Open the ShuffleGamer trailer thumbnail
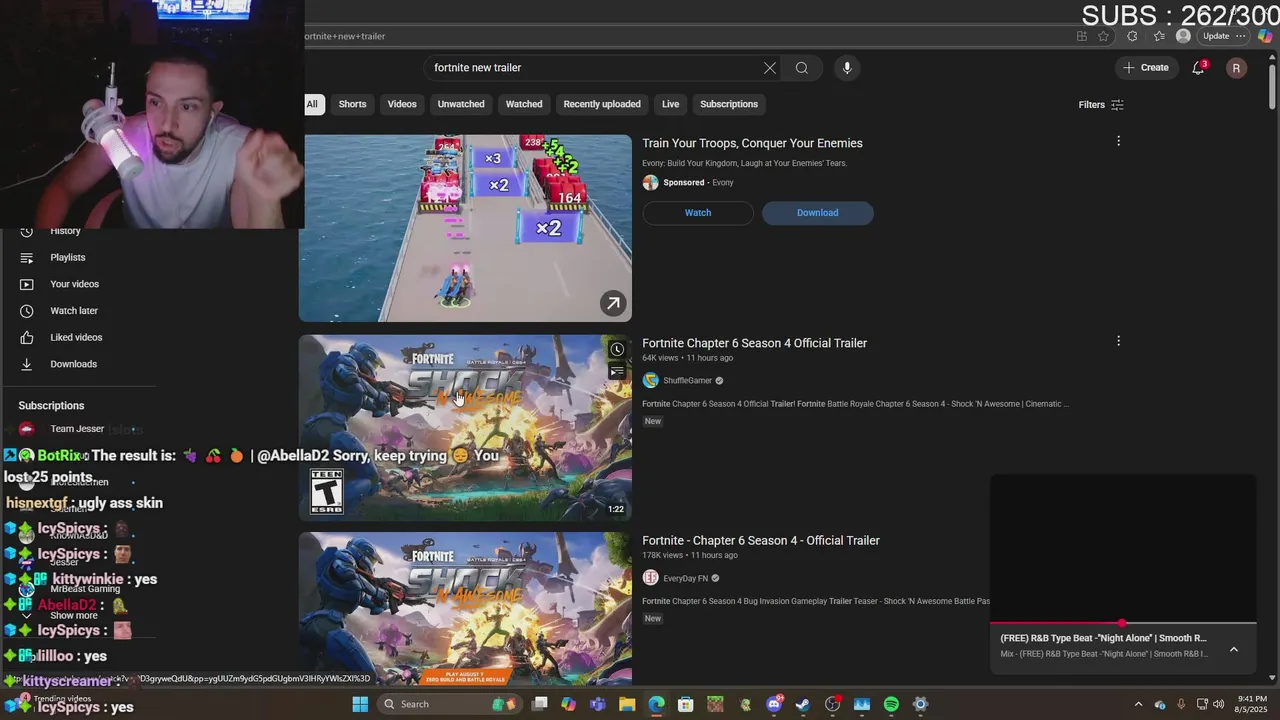This screenshot has height=720, width=1280. pos(465,427)
